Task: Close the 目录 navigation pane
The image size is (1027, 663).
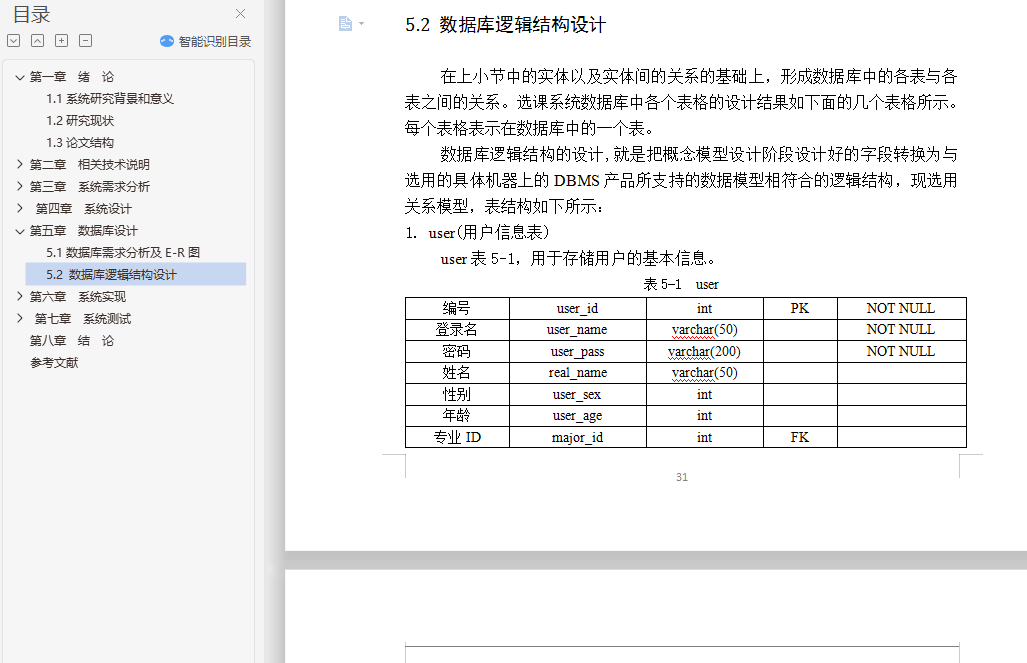Action: [x=240, y=14]
